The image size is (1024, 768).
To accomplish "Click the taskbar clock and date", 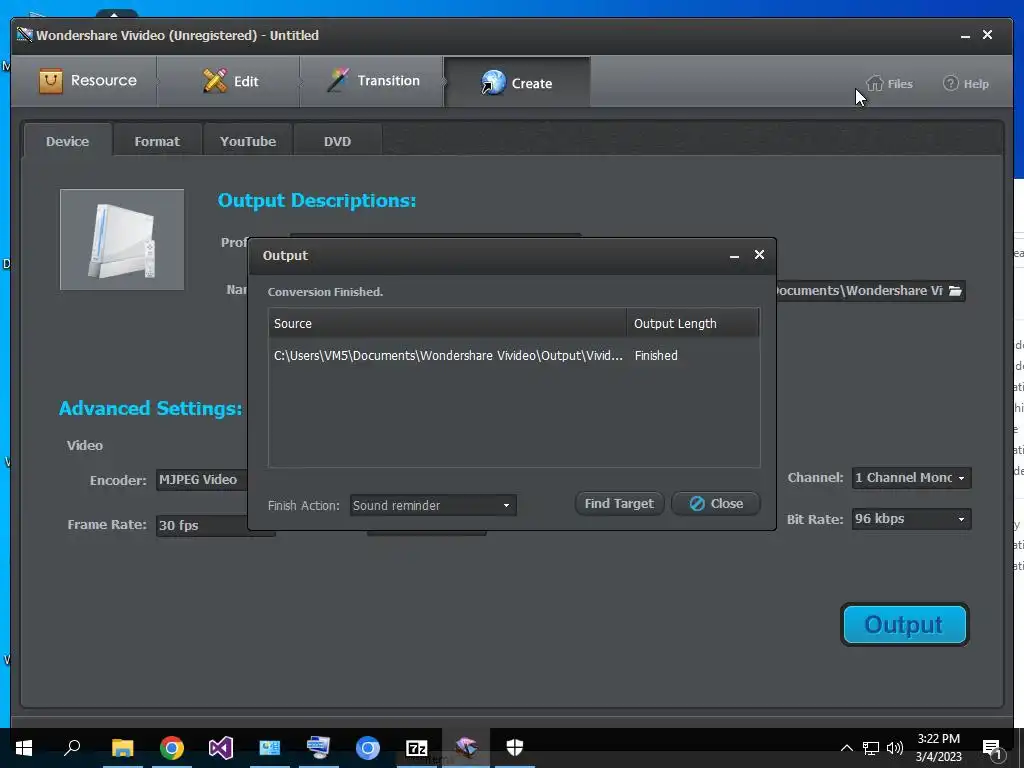I will click(938, 748).
